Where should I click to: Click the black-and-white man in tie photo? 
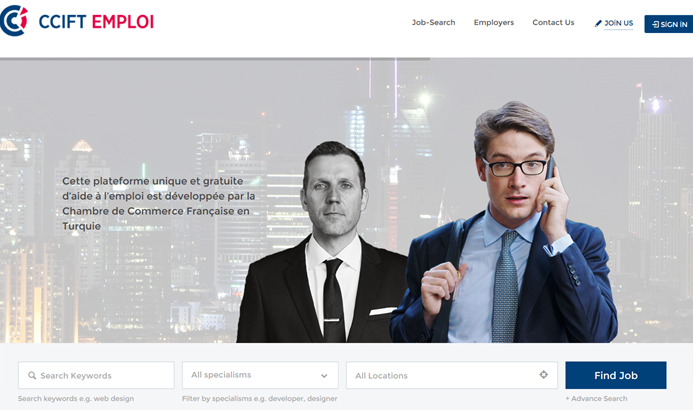click(325, 243)
